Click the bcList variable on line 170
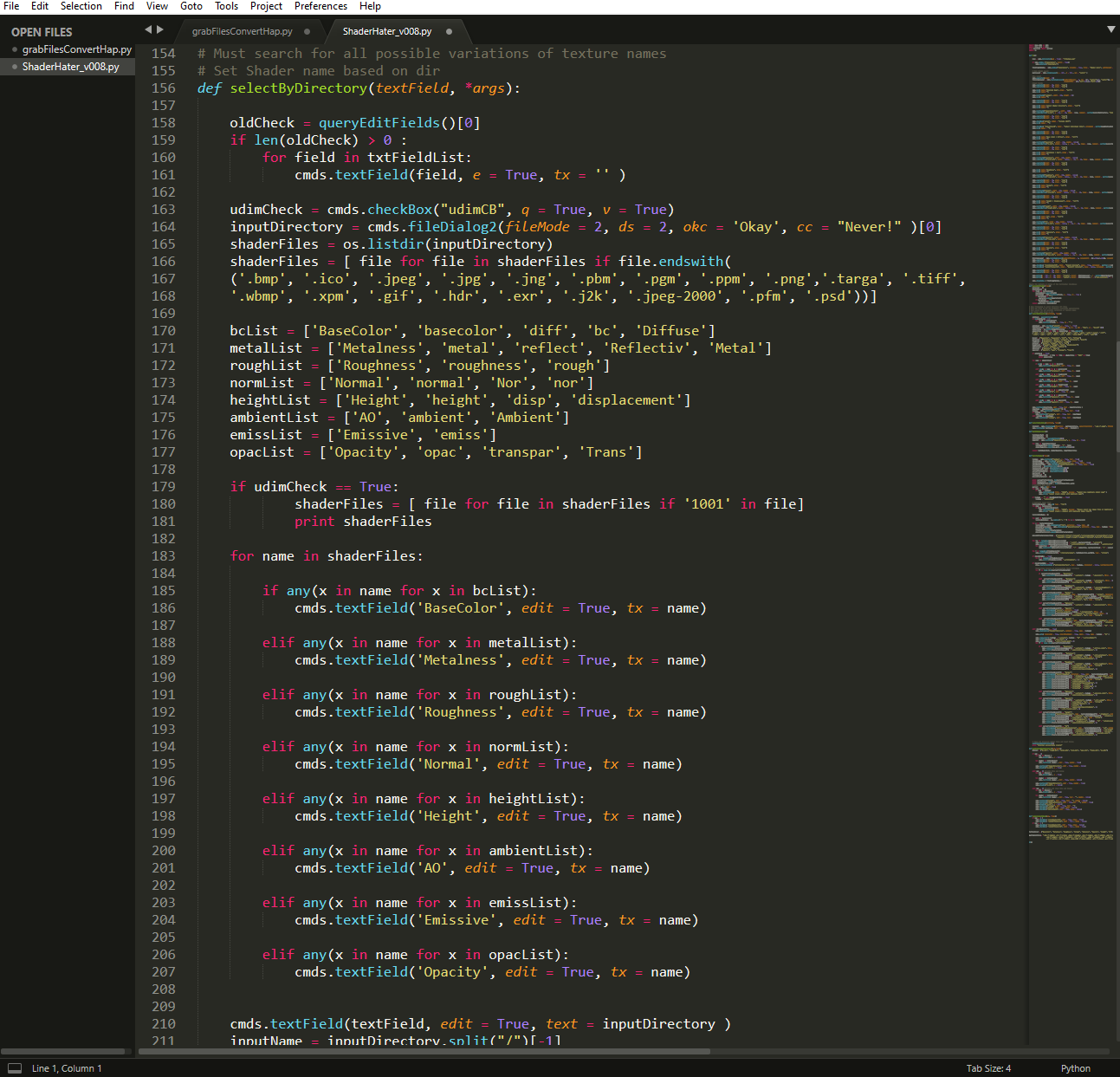The image size is (1120, 1077). pyautogui.click(x=254, y=331)
